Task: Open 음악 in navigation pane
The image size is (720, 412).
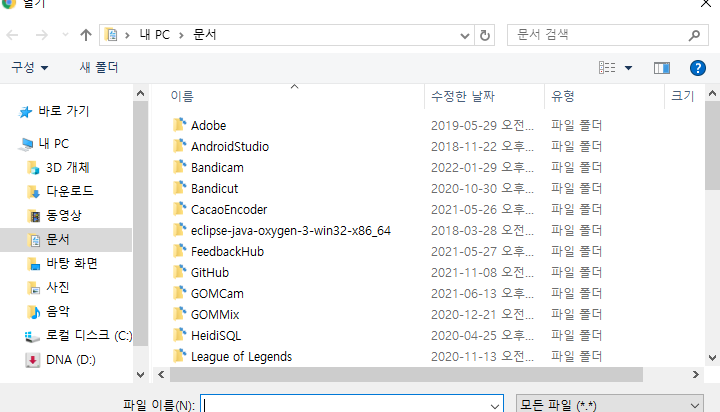Action: coord(58,311)
